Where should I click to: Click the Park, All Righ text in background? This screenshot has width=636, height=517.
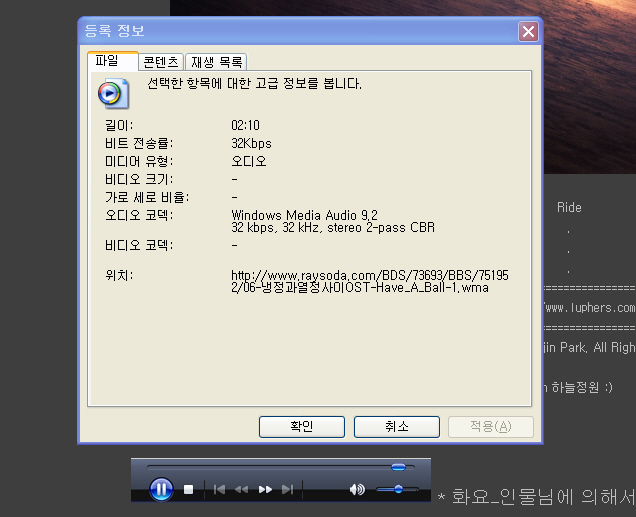(x=598, y=348)
